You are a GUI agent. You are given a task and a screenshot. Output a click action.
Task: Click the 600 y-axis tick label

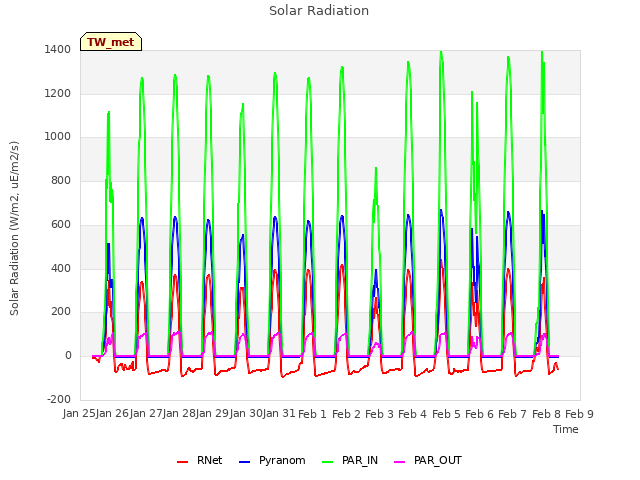[61, 224]
